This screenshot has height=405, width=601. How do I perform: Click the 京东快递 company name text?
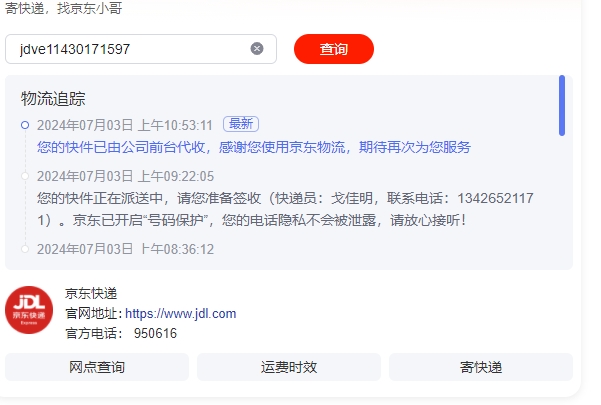point(91,294)
